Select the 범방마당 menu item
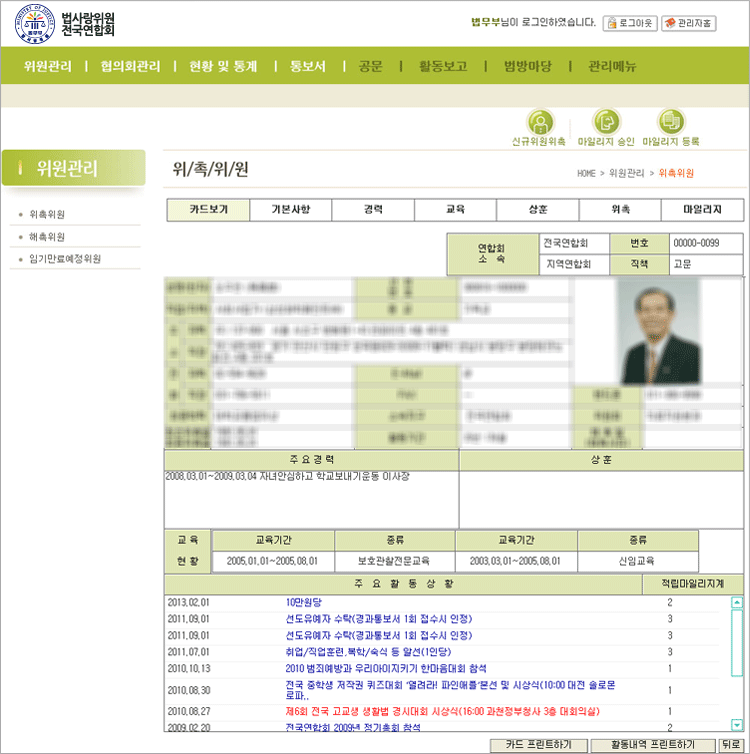This screenshot has height=754, width=750. tap(527, 67)
